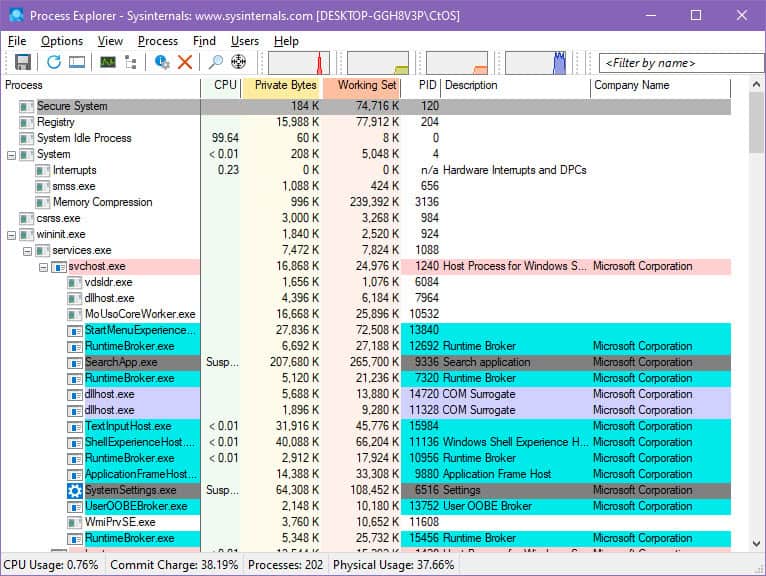
Task: Collapse the svchost.exe tree node
Action: click(43, 267)
